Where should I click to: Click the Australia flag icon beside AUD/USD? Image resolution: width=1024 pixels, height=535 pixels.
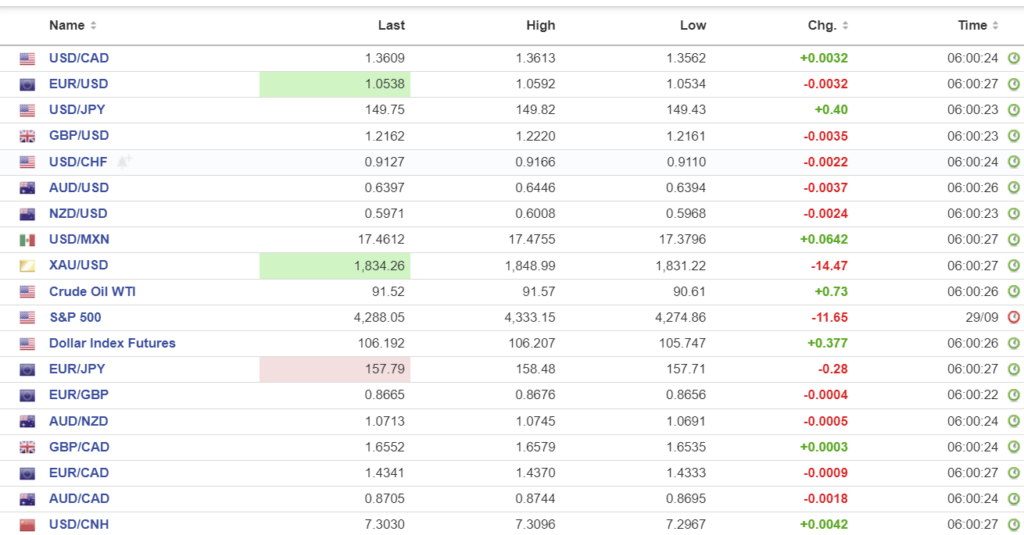[27, 188]
